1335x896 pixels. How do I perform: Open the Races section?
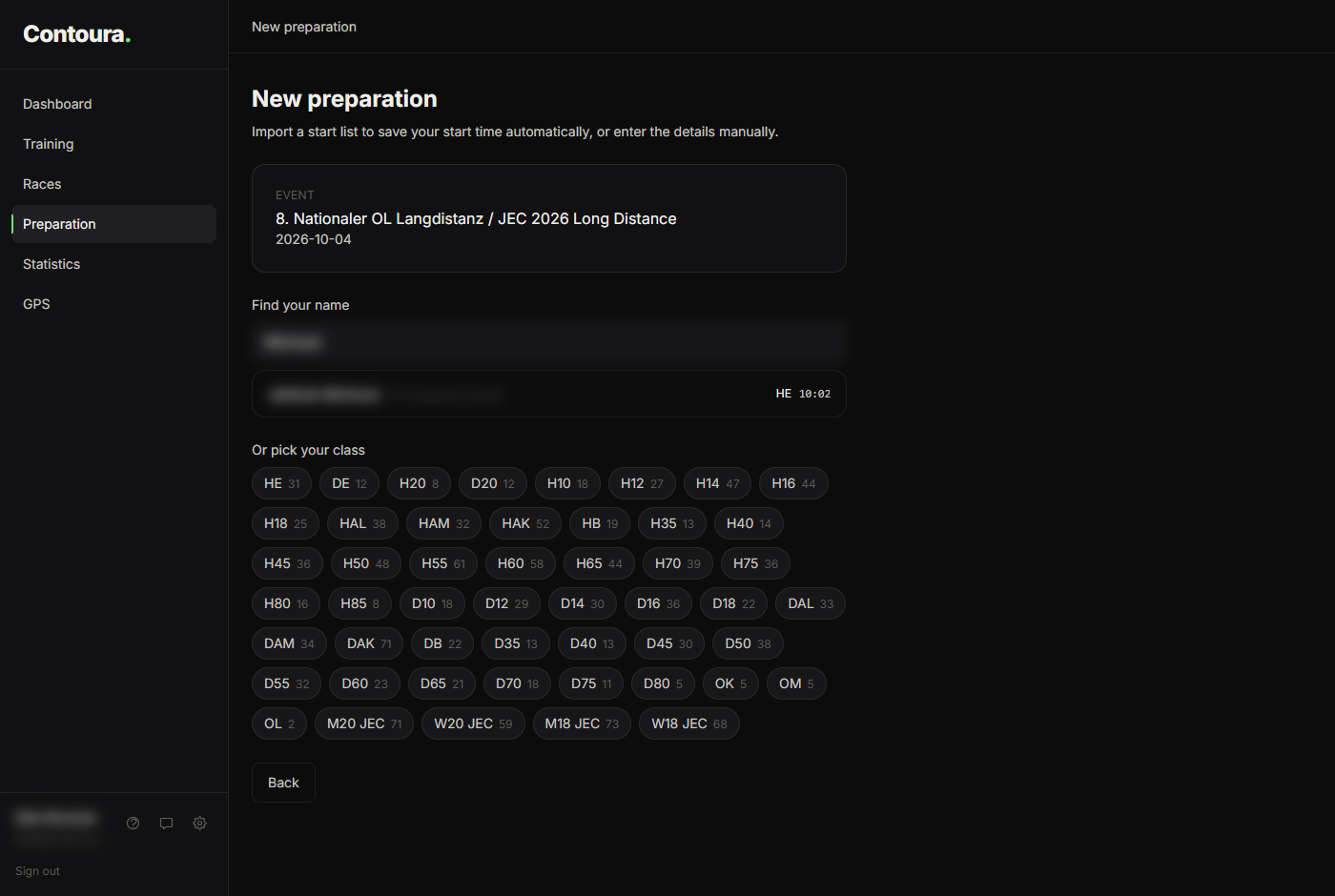113,184
